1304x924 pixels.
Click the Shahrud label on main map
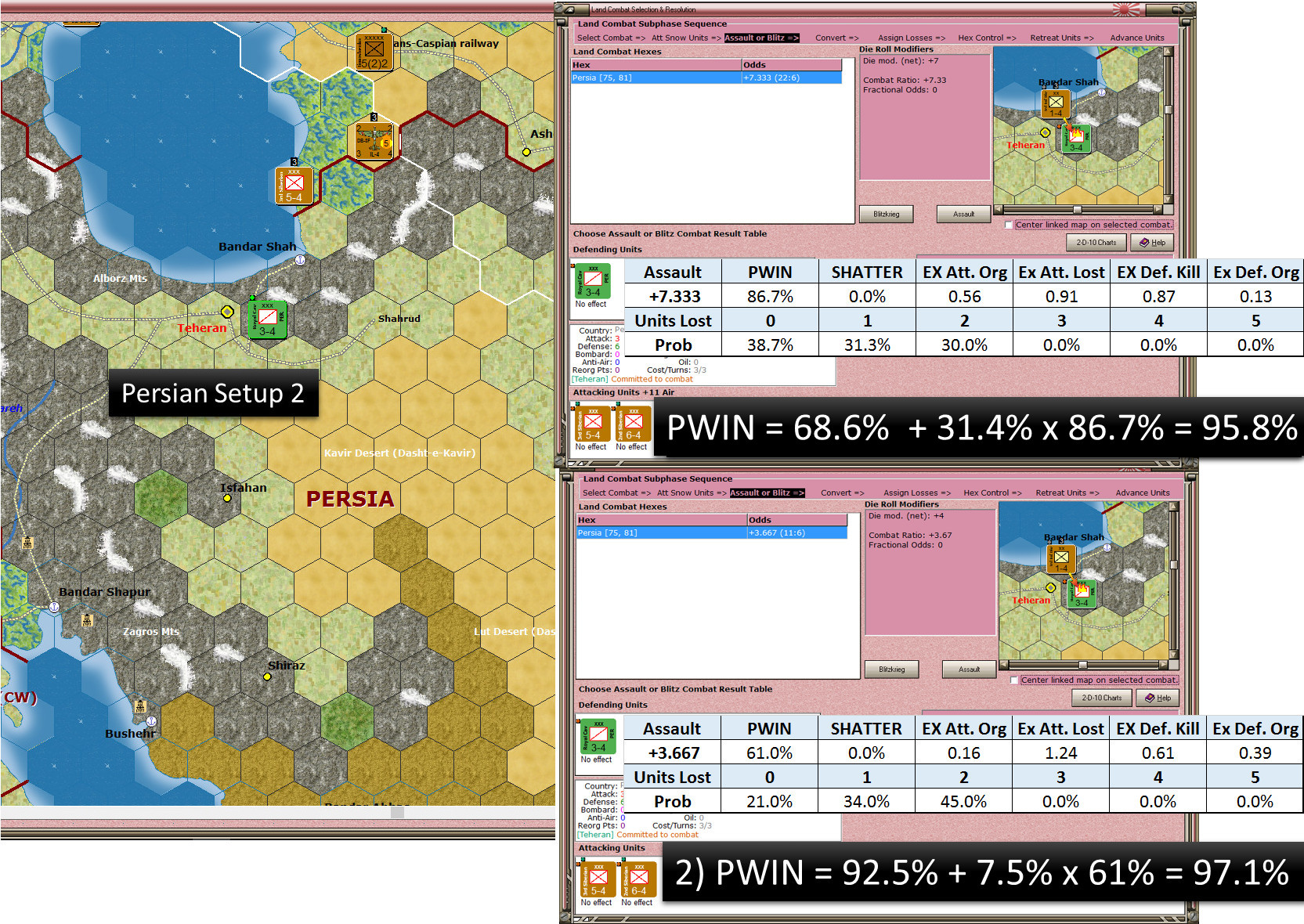tap(399, 319)
